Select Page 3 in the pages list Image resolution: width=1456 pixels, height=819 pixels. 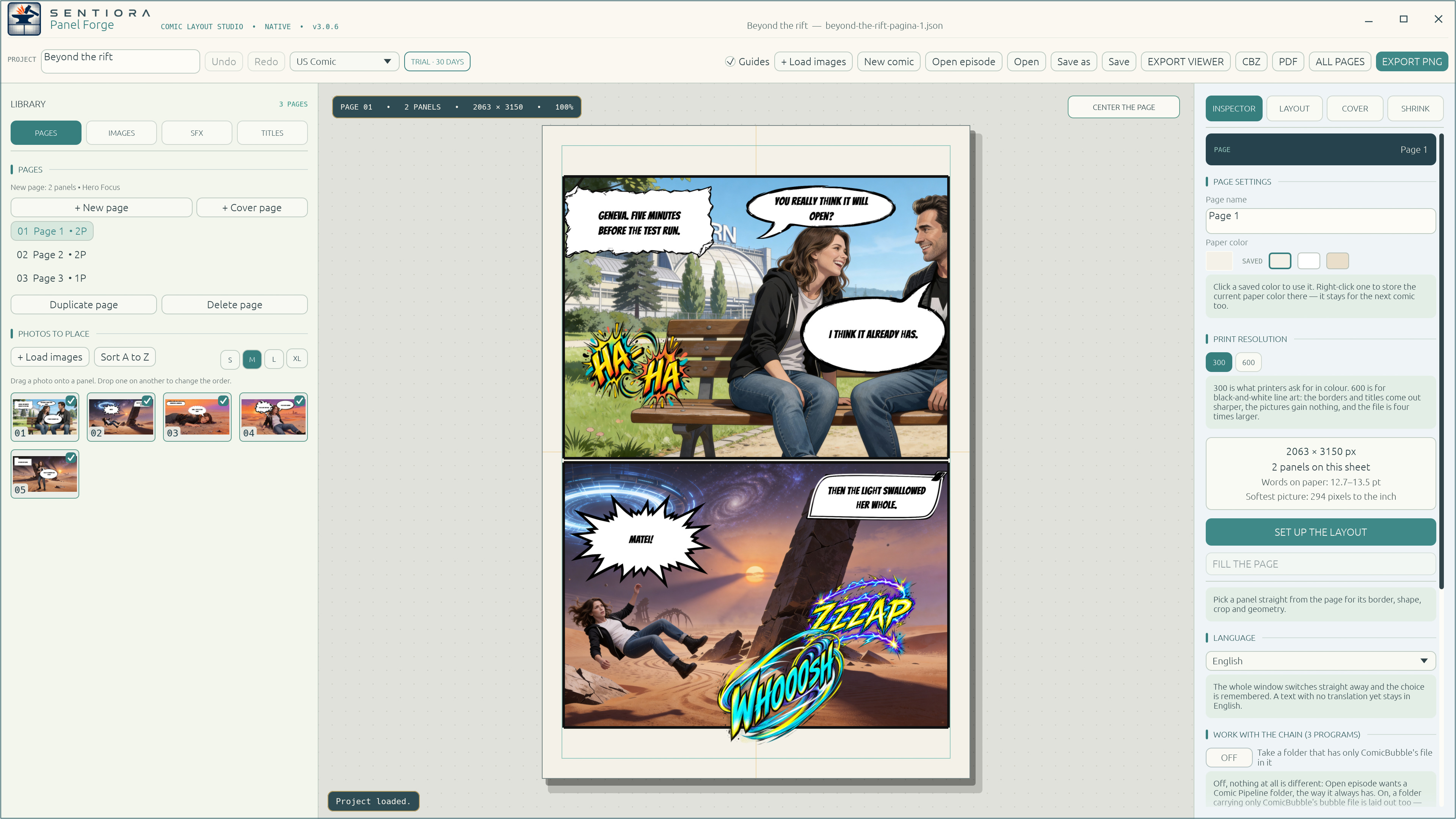pos(52,278)
